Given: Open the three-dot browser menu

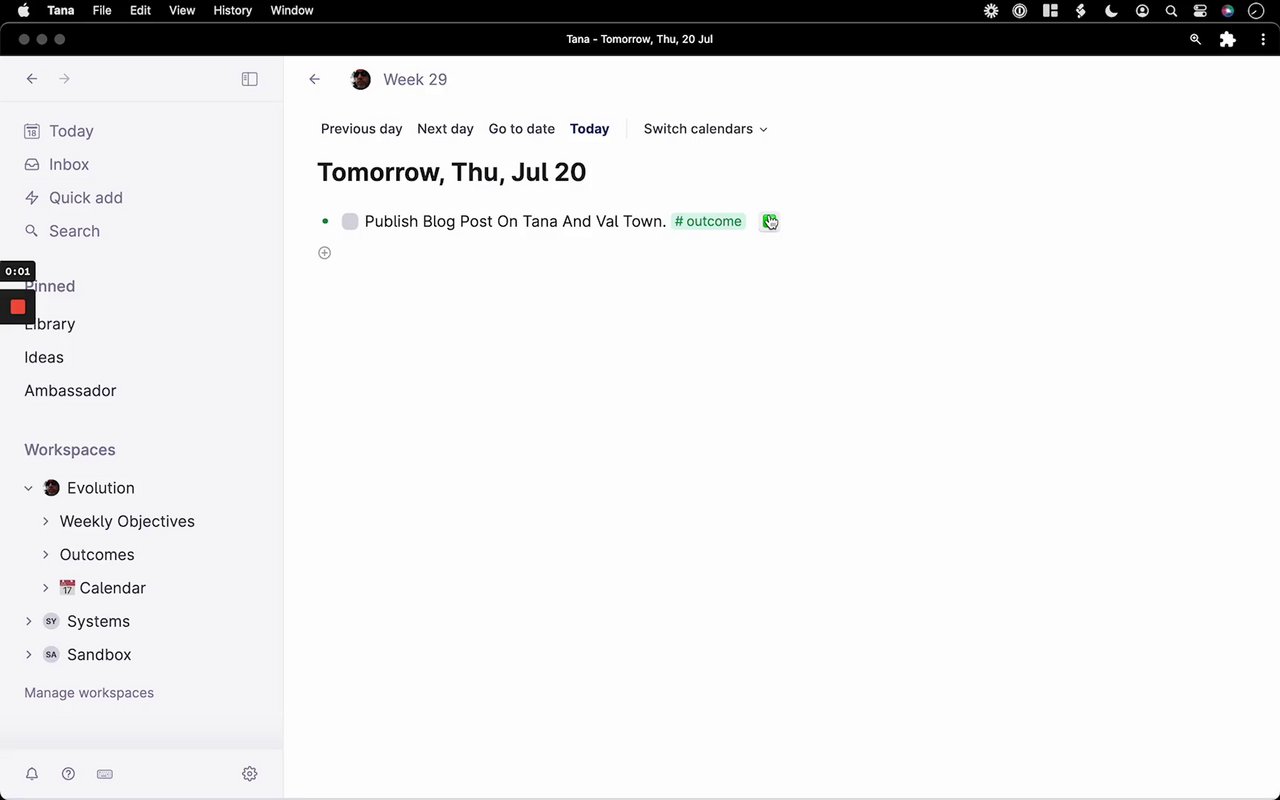Looking at the screenshot, I should point(1263,39).
